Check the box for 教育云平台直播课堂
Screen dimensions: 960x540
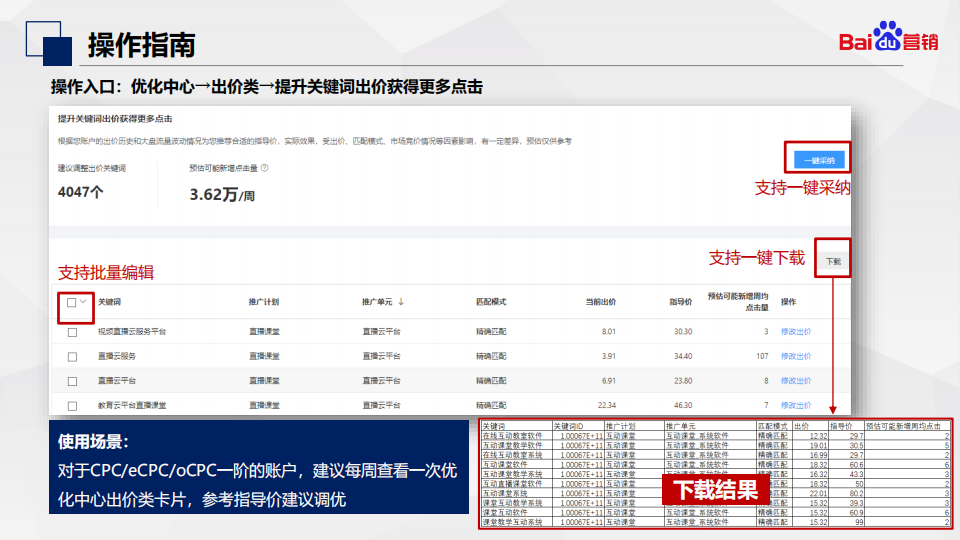72,405
